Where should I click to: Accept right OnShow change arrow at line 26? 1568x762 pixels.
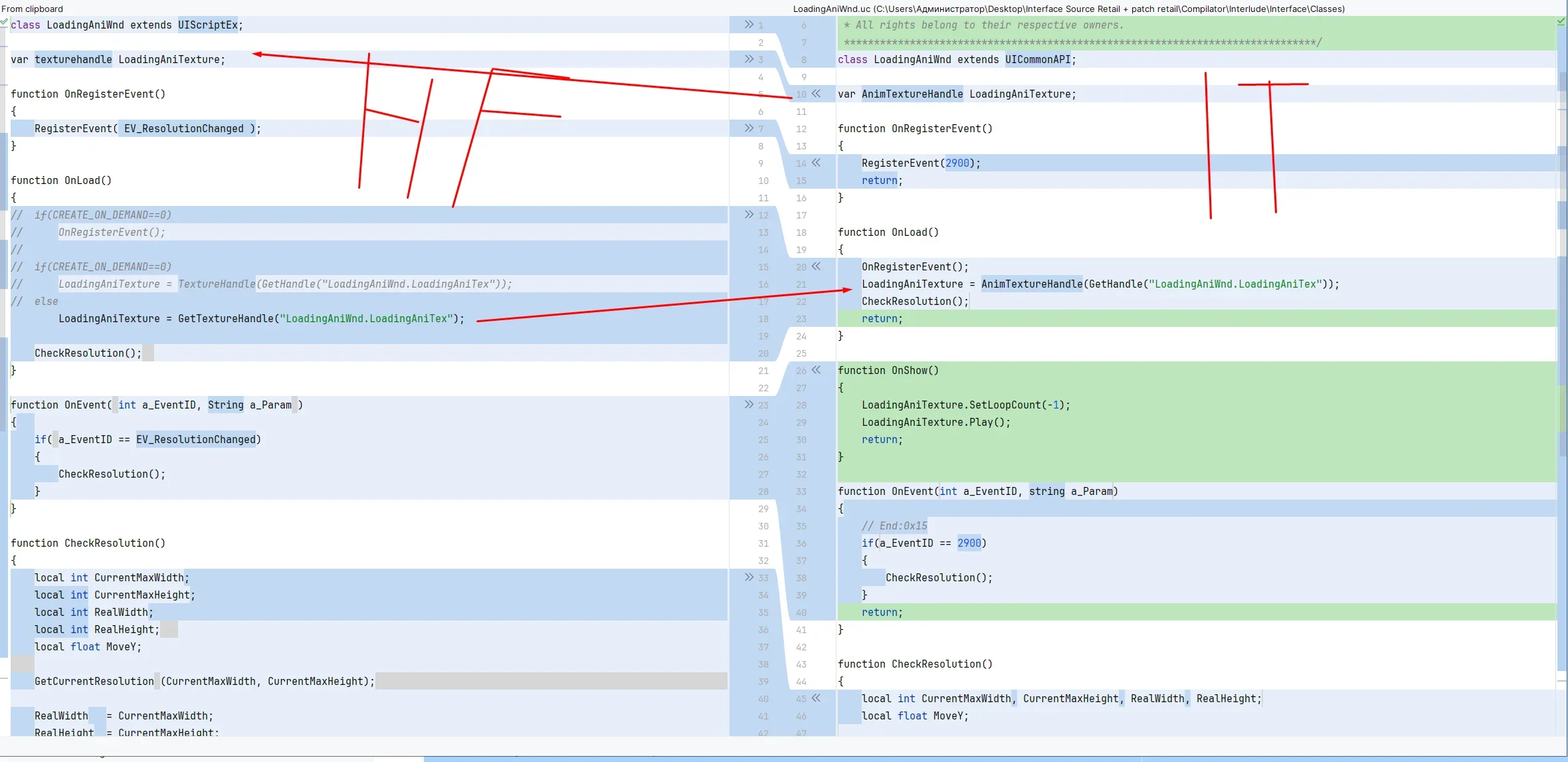click(x=816, y=370)
